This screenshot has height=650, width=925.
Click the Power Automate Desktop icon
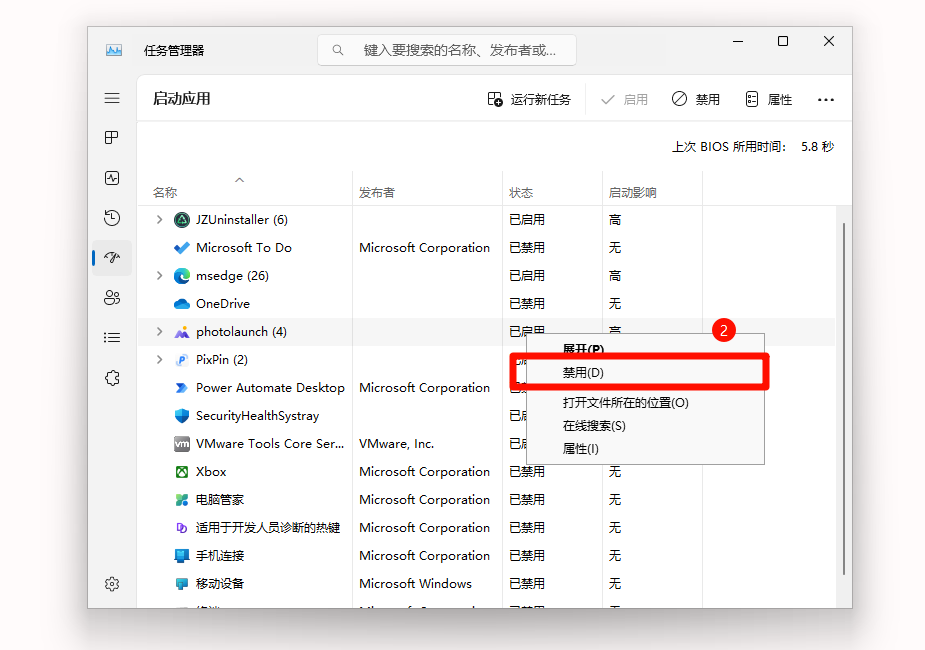(182, 388)
